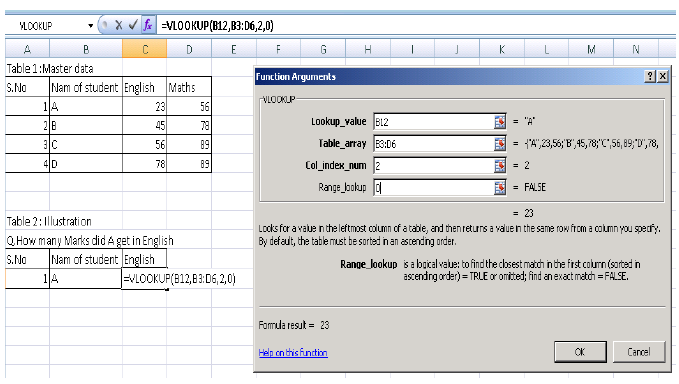This screenshot has height=384, width=679.
Task: Confirm the formula with the checkmark icon
Action: click(x=133, y=25)
